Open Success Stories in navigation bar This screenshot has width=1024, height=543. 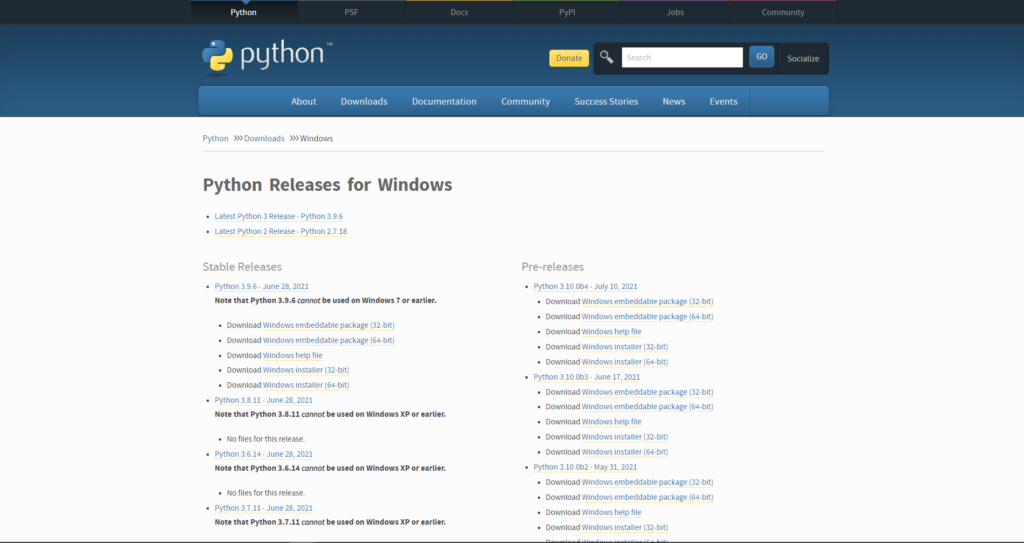(606, 101)
